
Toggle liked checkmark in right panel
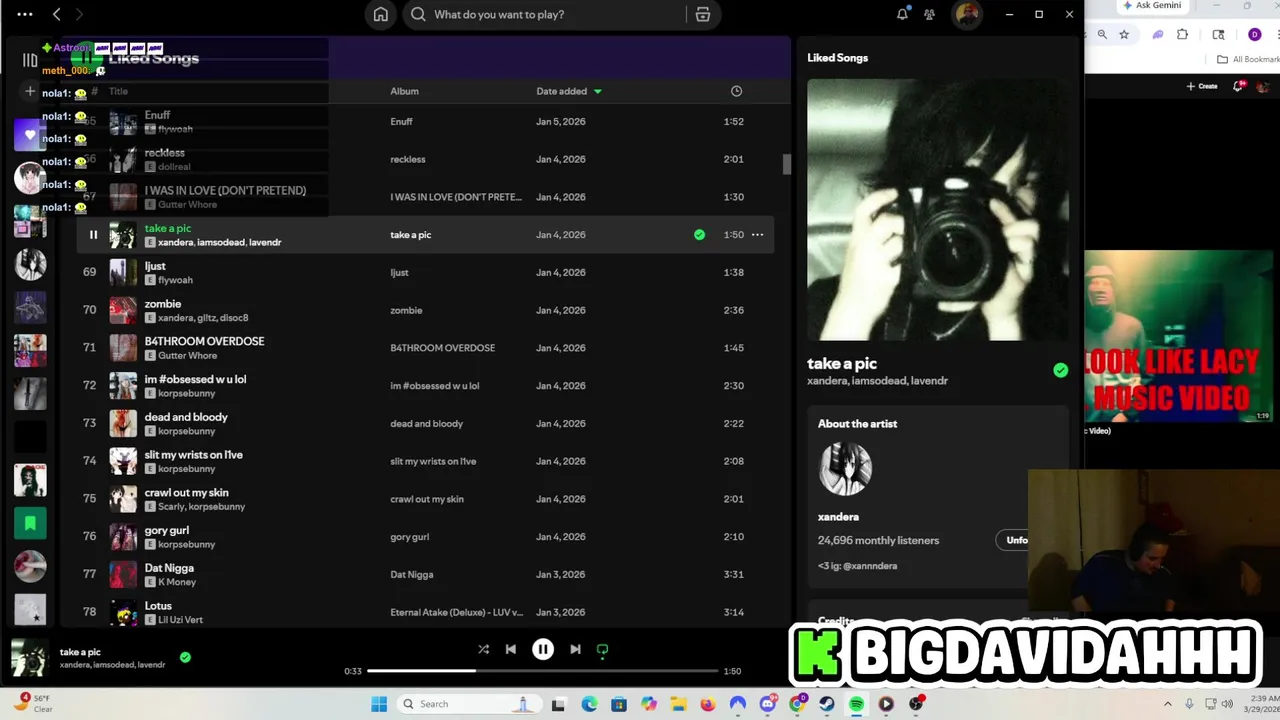tap(1060, 370)
